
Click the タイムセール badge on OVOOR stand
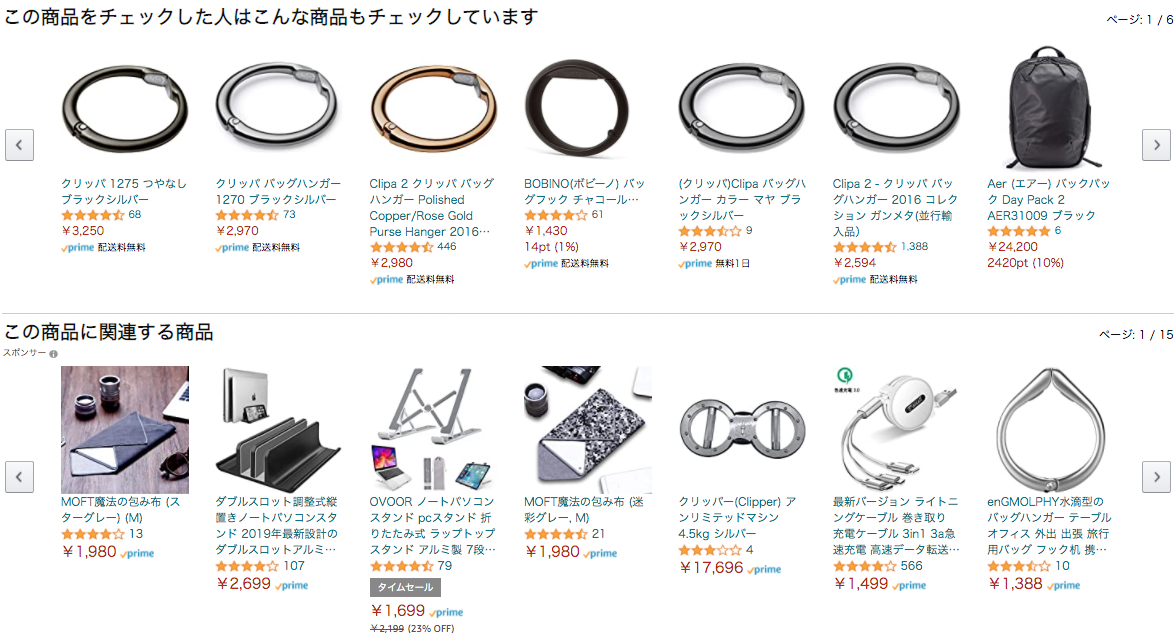[405, 587]
